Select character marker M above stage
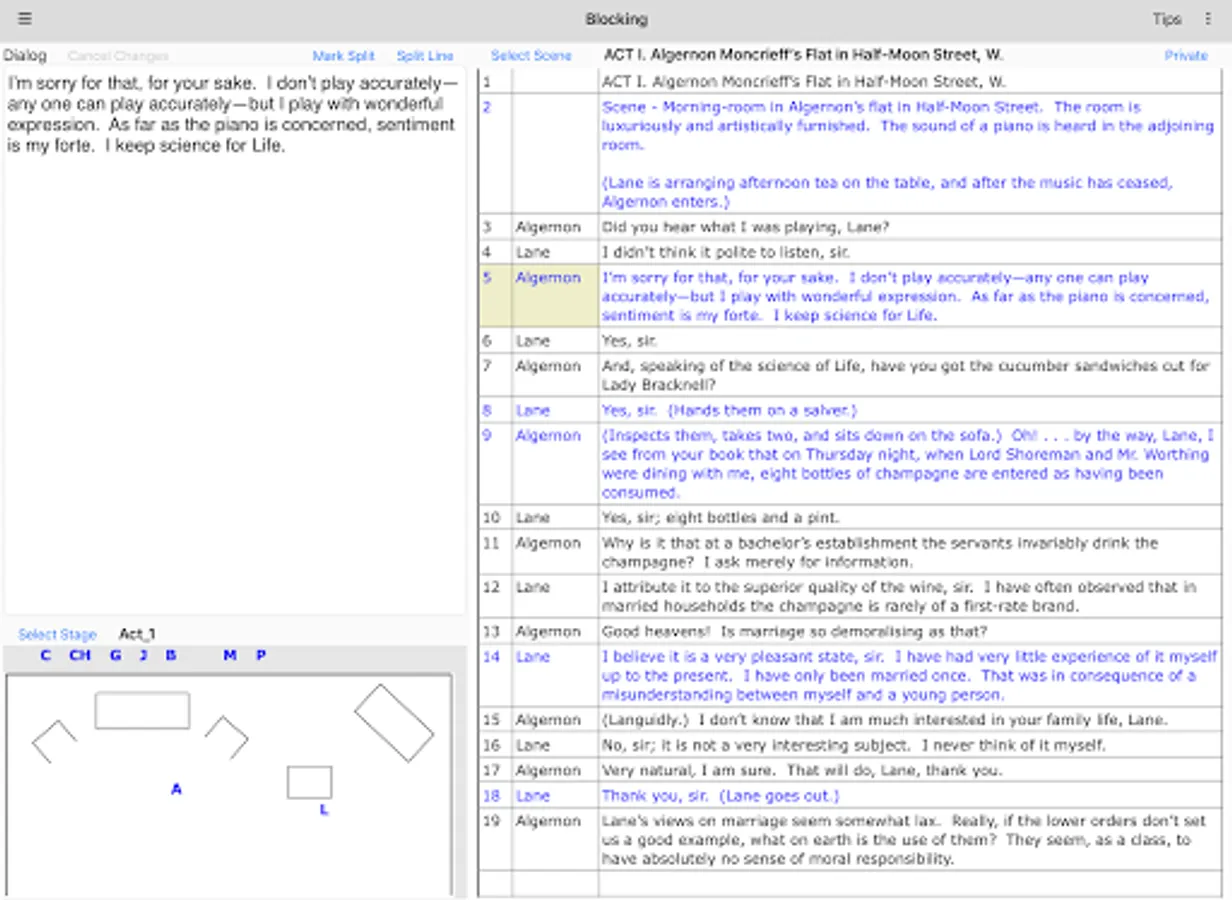The image size is (1232, 900). tap(230, 655)
